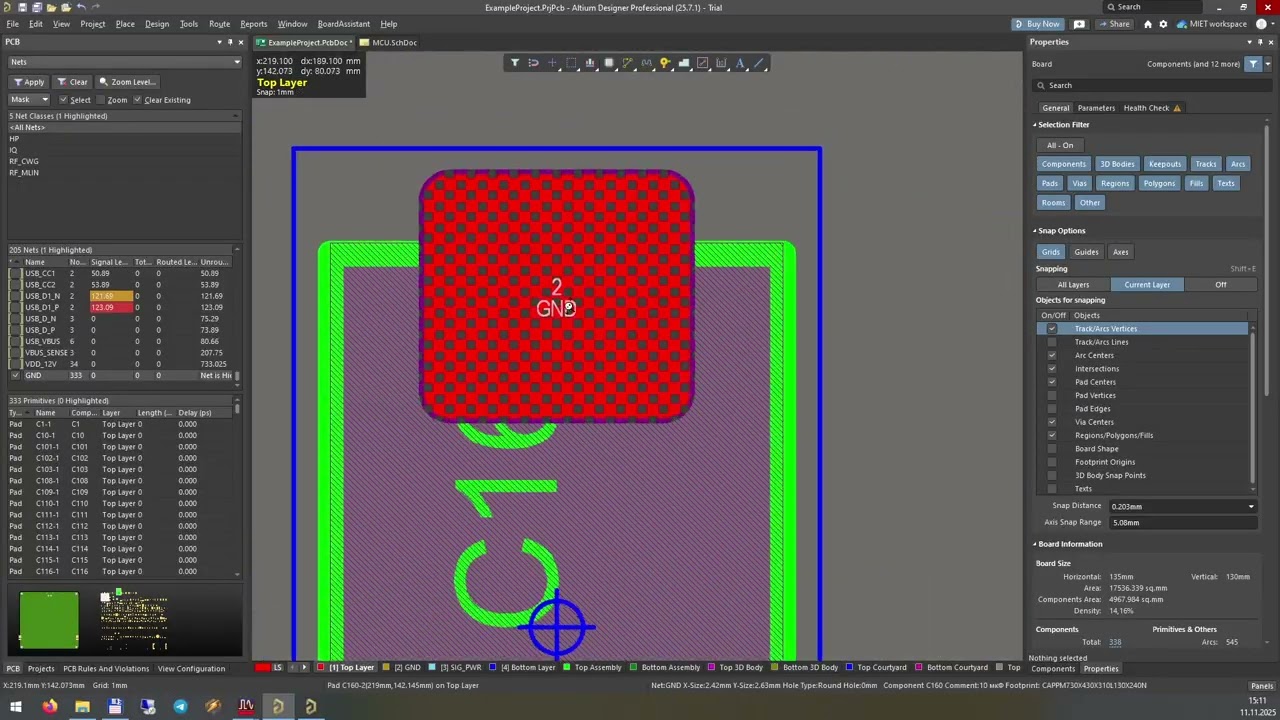Click the place dimension icon
The width and height of the screenshot is (1280, 720).
click(721, 63)
